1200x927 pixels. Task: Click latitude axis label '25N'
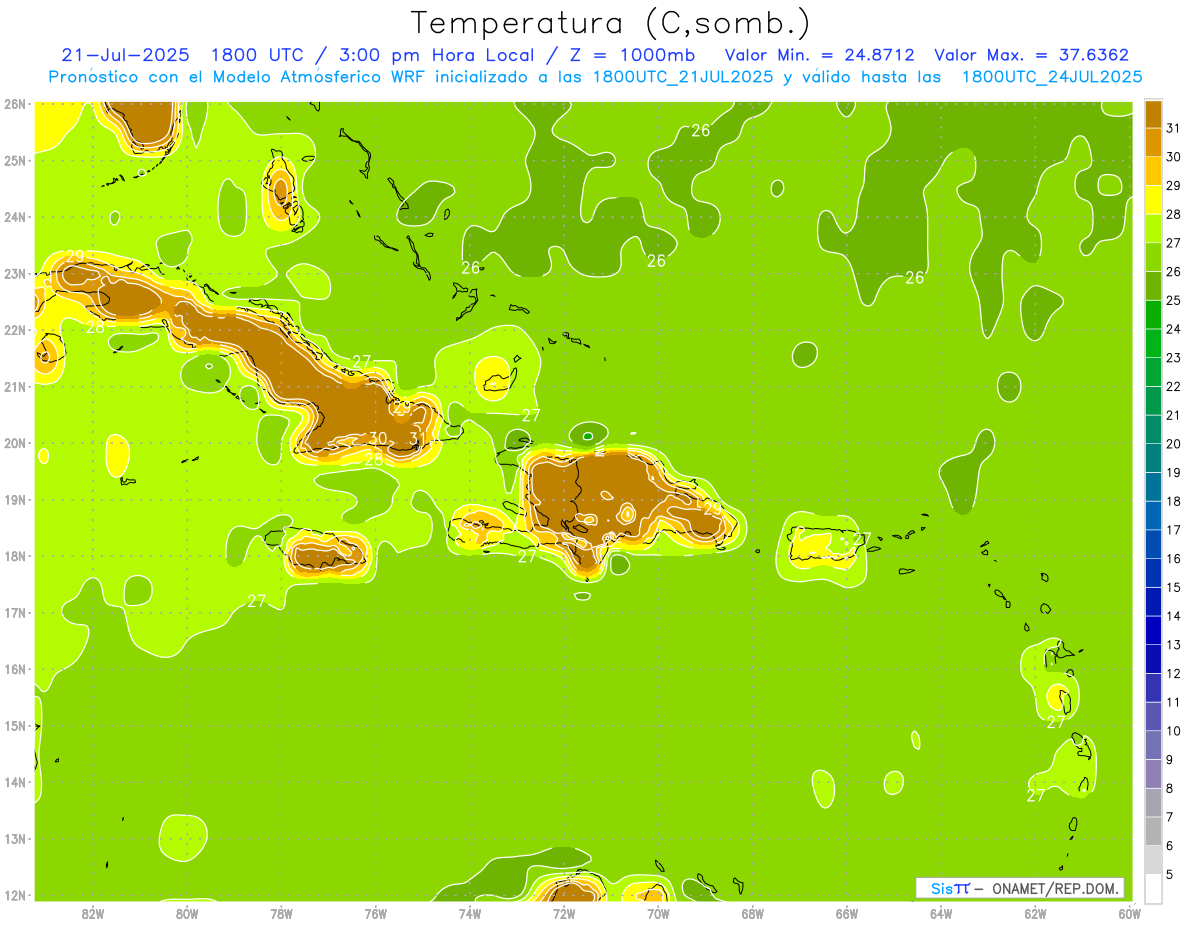[14, 160]
